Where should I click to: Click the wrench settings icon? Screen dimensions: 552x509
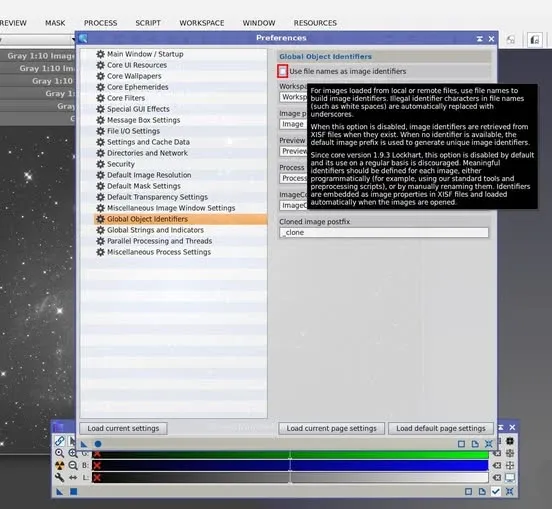pos(59,477)
